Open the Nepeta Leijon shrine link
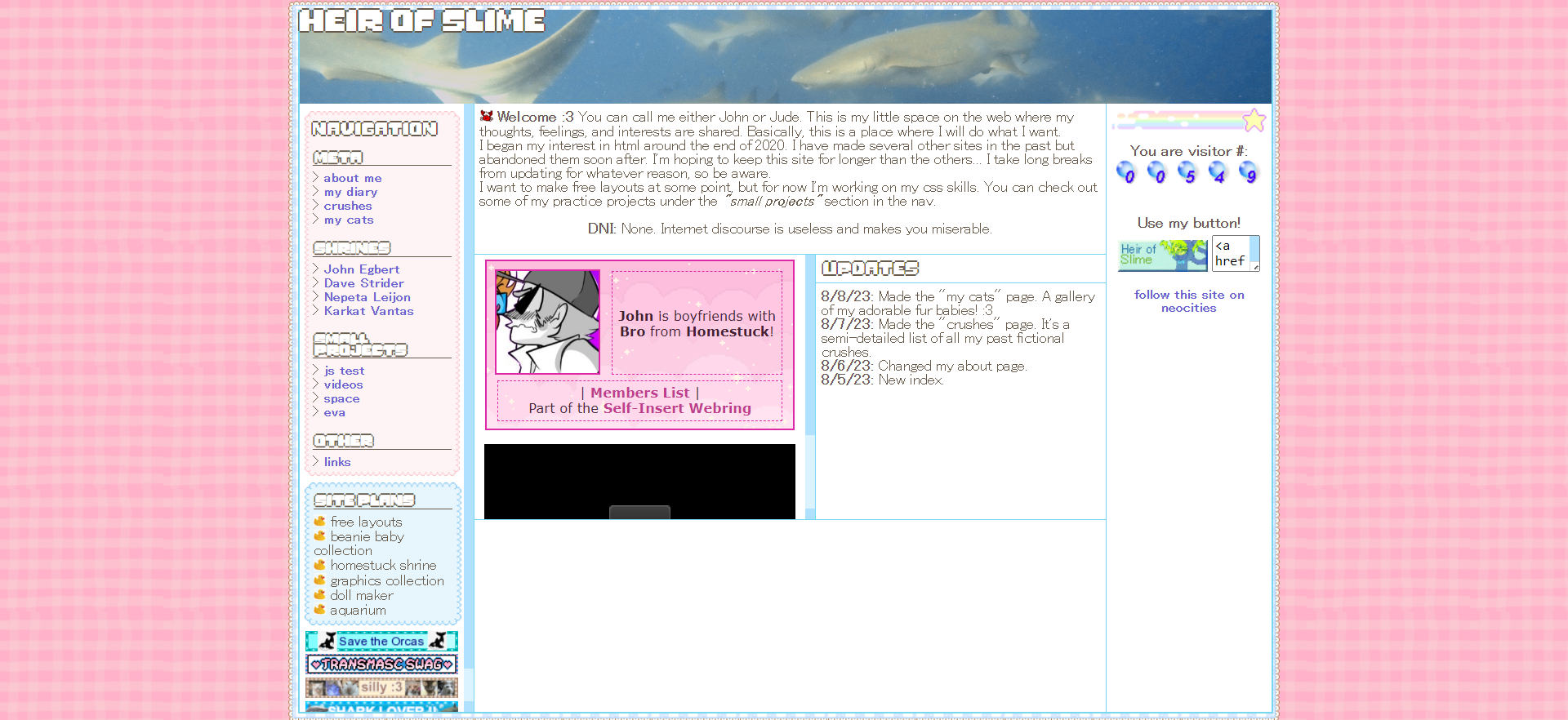 pos(367,297)
